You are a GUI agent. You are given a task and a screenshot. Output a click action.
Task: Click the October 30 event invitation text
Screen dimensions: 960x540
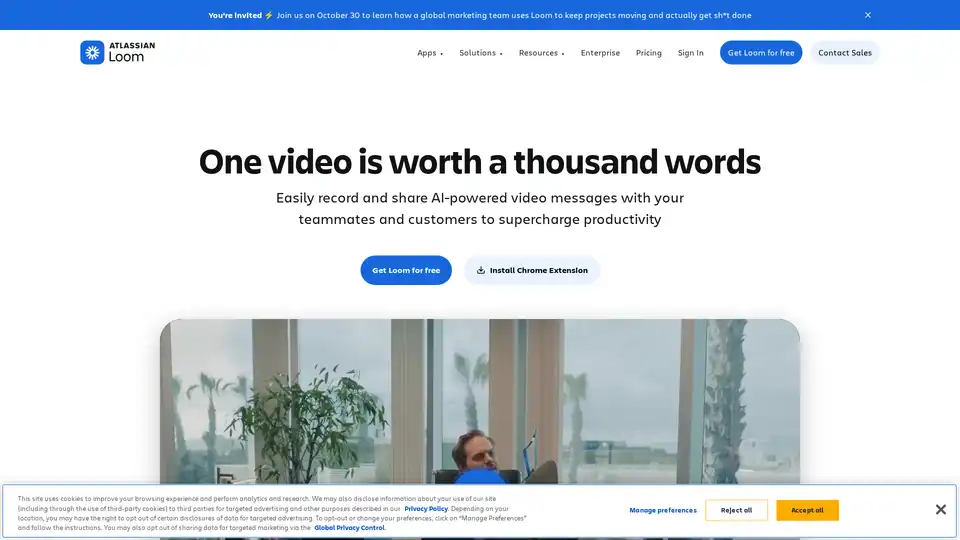click(x=514, y=15)
